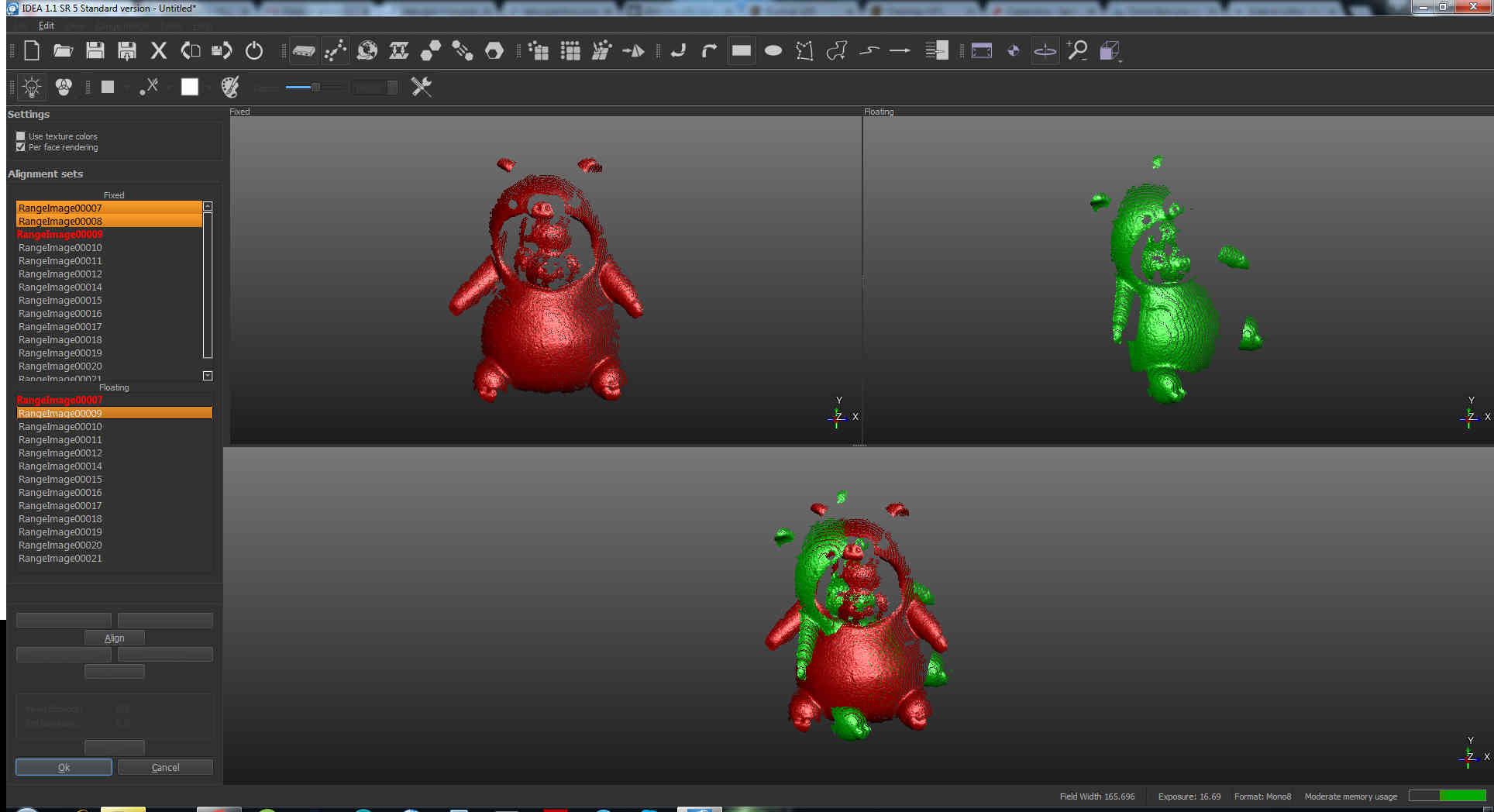The width and height of the screenshot is (1494, 812).
Task: Select RangeImage00017 in the Floating list
Action: [114, 505]
